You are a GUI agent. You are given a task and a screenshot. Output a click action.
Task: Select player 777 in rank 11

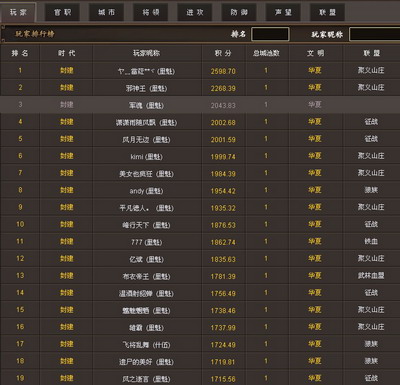point(147,242)
